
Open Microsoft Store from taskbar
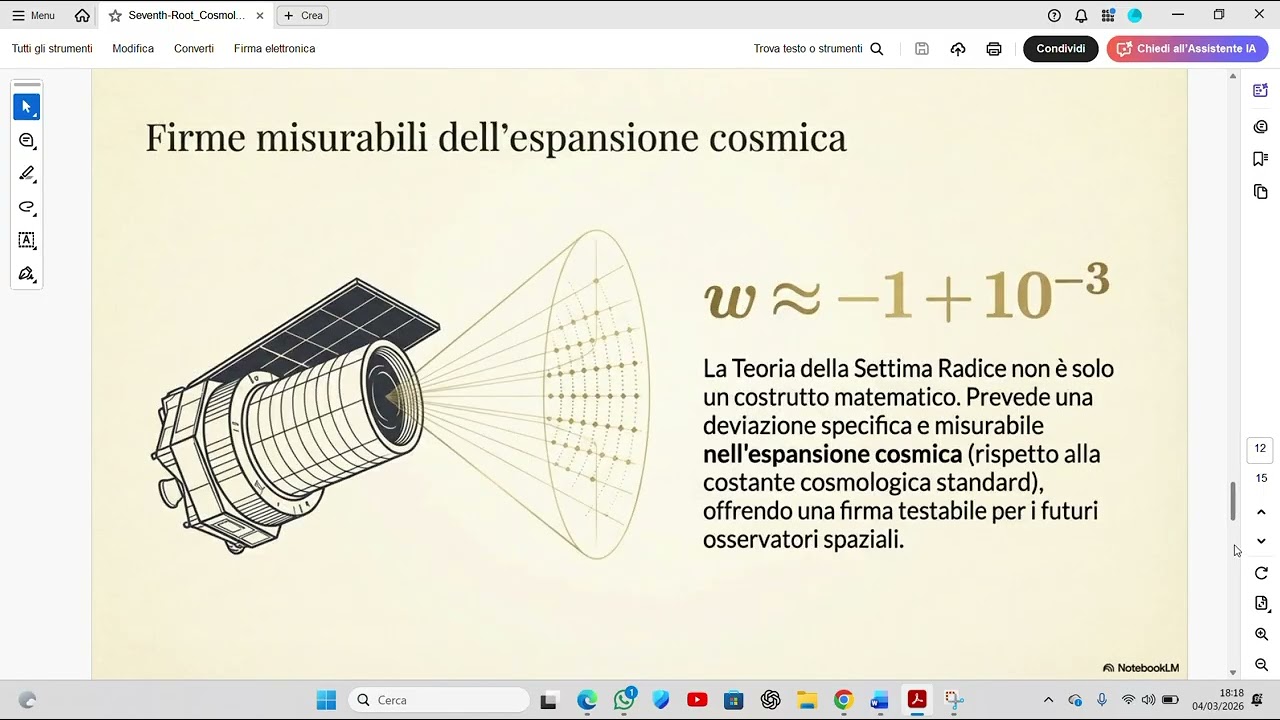(734, 700)
